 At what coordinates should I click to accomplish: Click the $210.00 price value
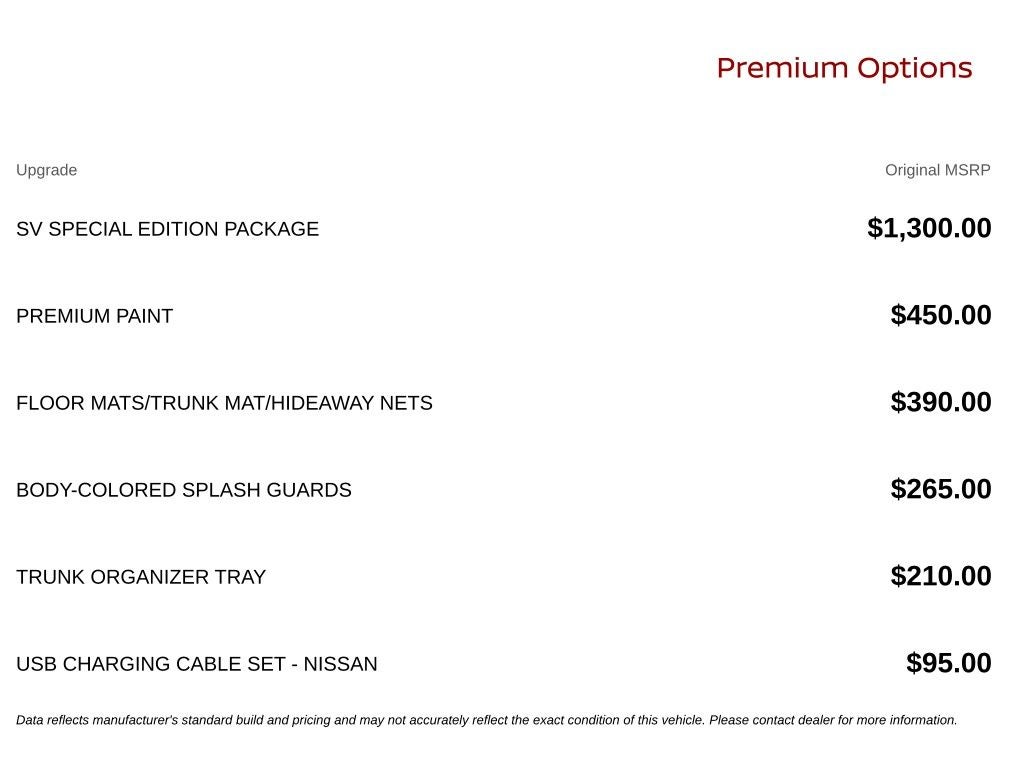point(941,575)
